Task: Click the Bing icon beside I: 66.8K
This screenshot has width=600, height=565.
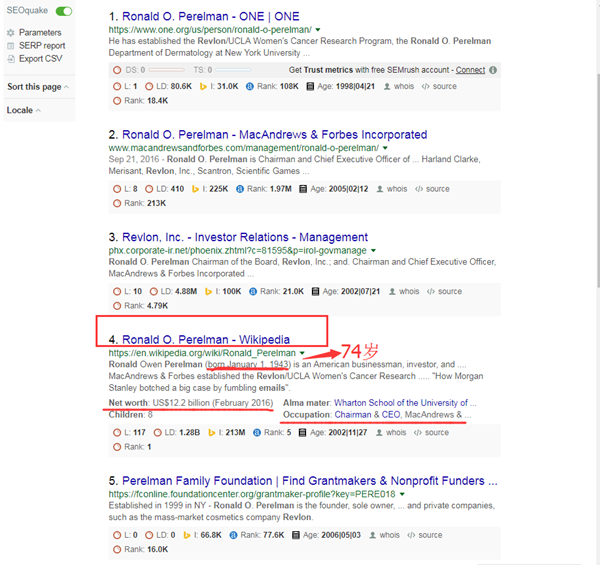Action: tap(187, 536)
